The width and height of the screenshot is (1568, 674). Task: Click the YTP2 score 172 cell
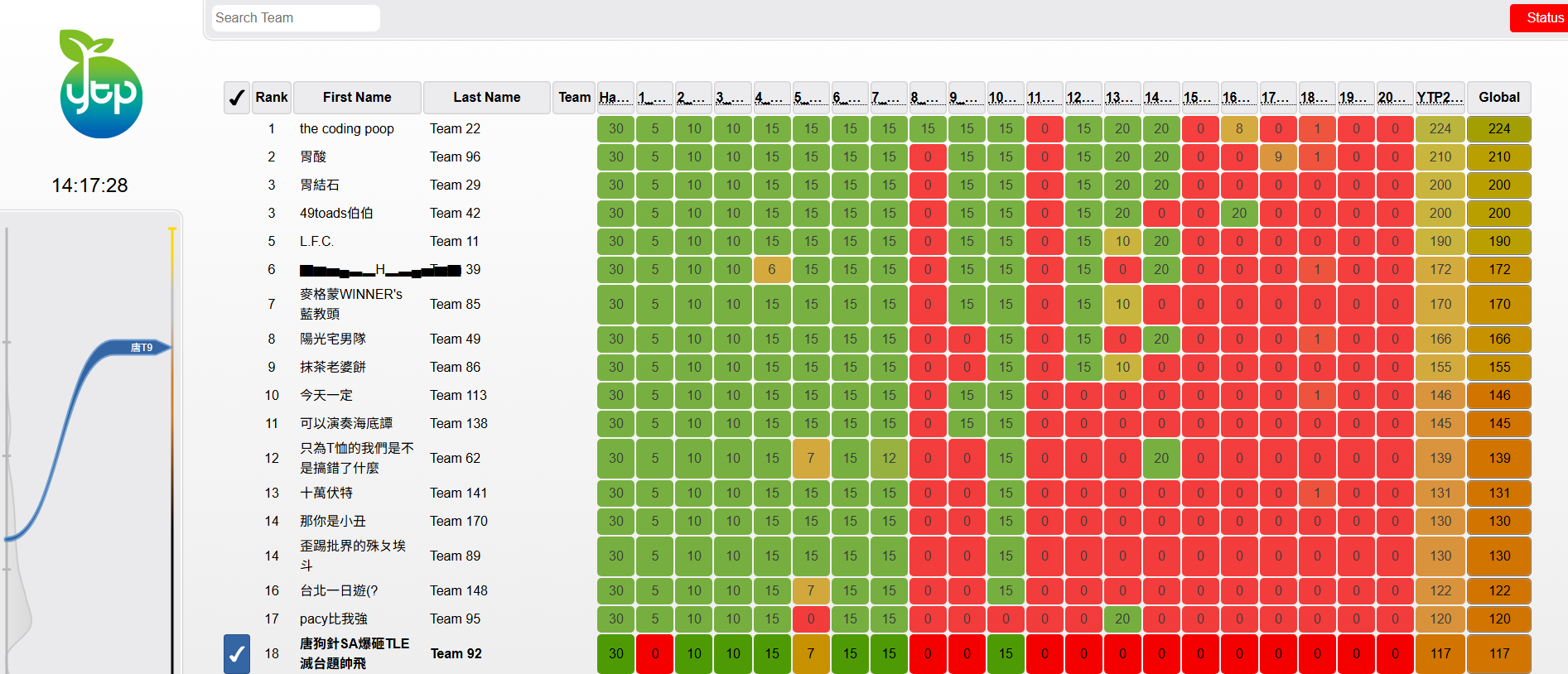tap(1440, 270)
